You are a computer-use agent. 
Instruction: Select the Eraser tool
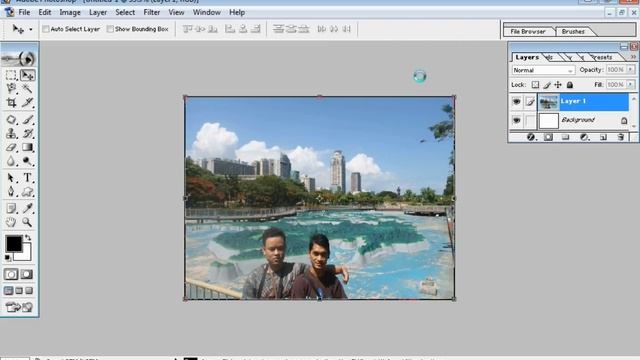tap(11, 147)
